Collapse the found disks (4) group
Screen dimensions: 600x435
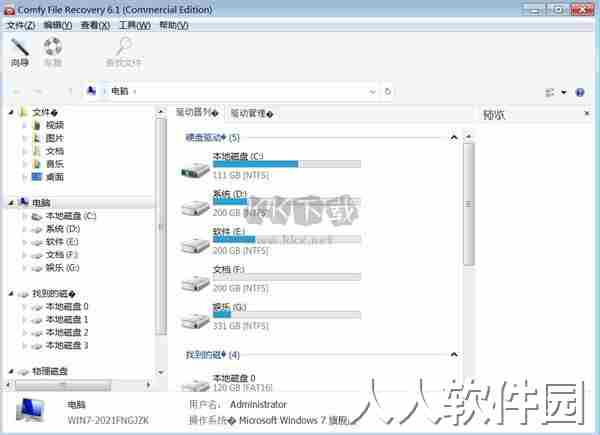(454, 355)
